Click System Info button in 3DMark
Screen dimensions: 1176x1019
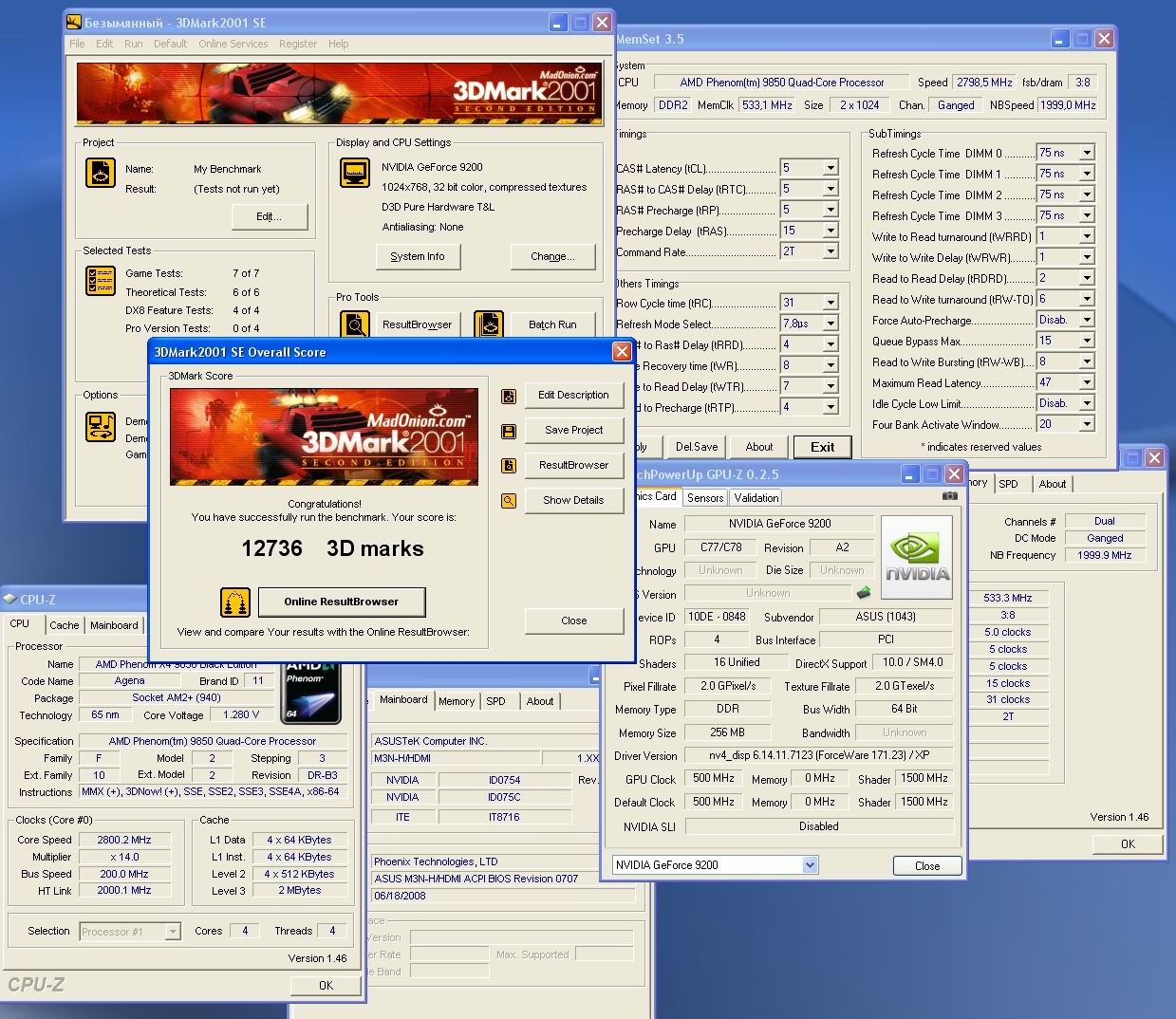417,256
